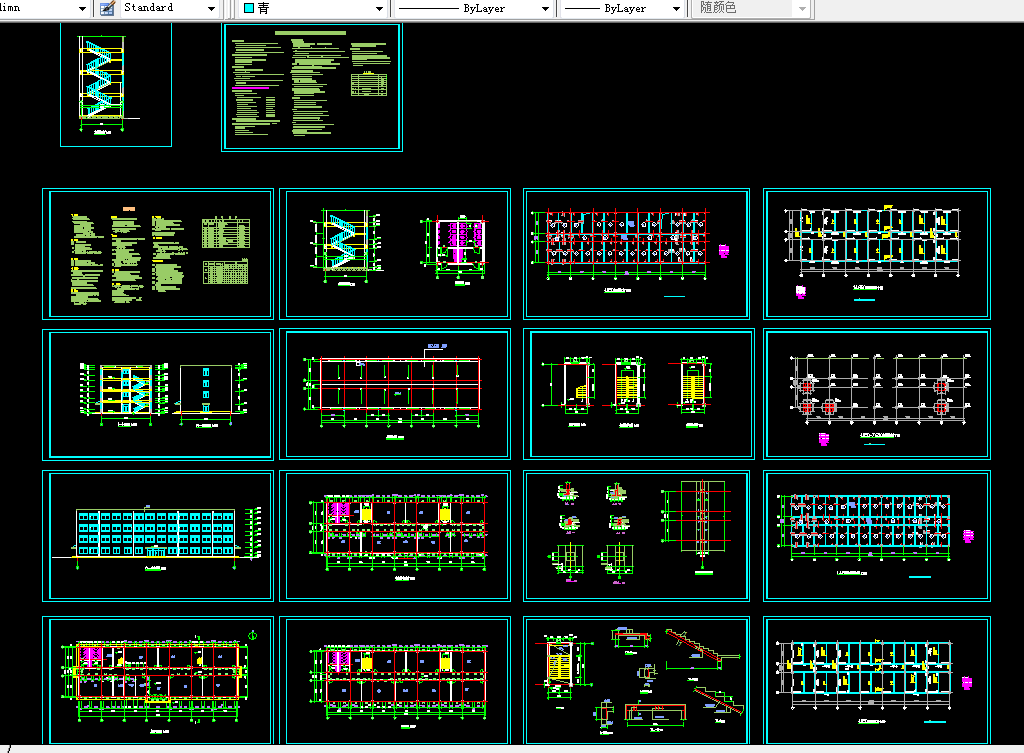
Task: Open the text style manager icon
Action: pos(107,8)
